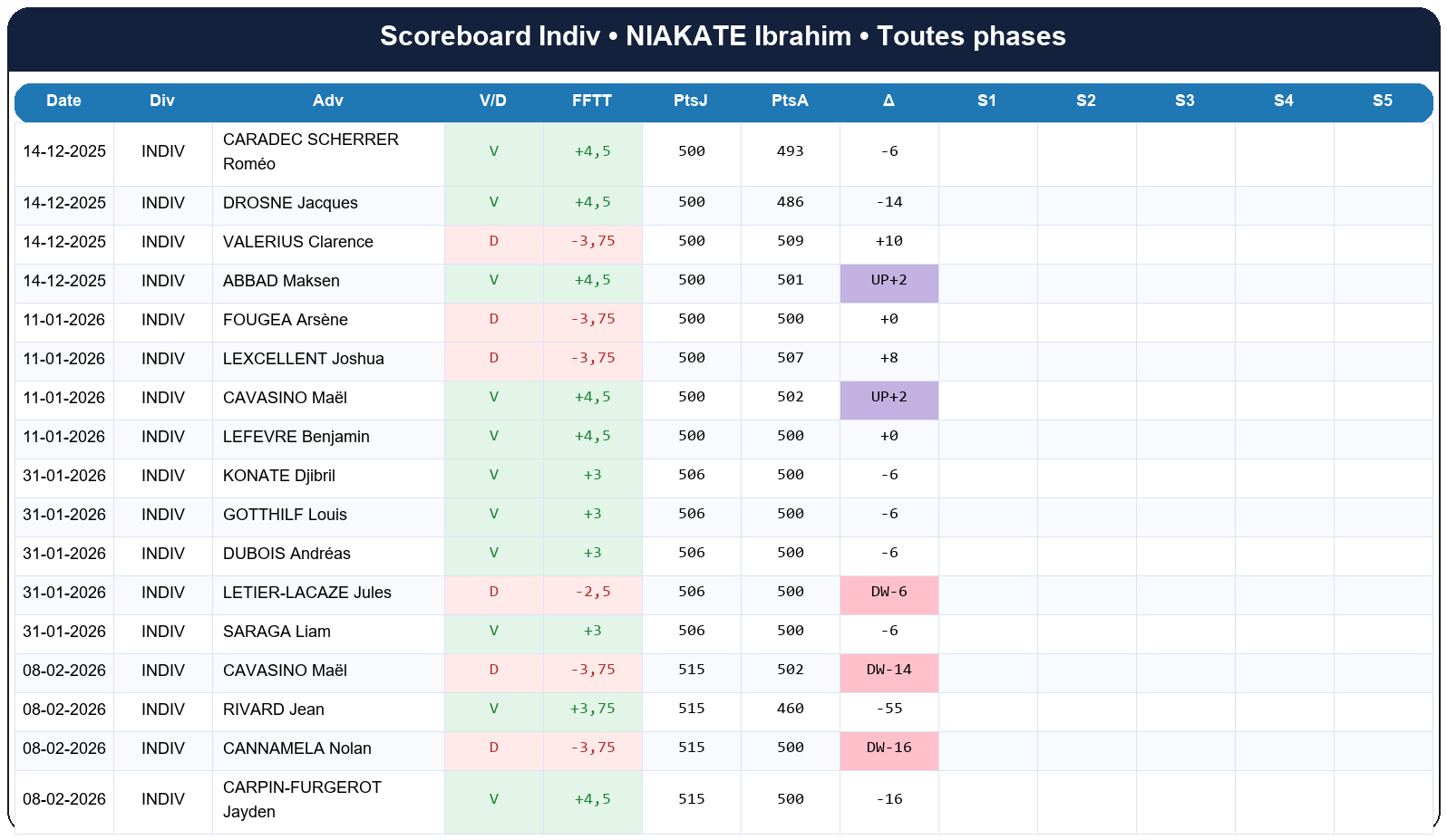
Task: Click the S2 column header
Action: click(1086, 101)
